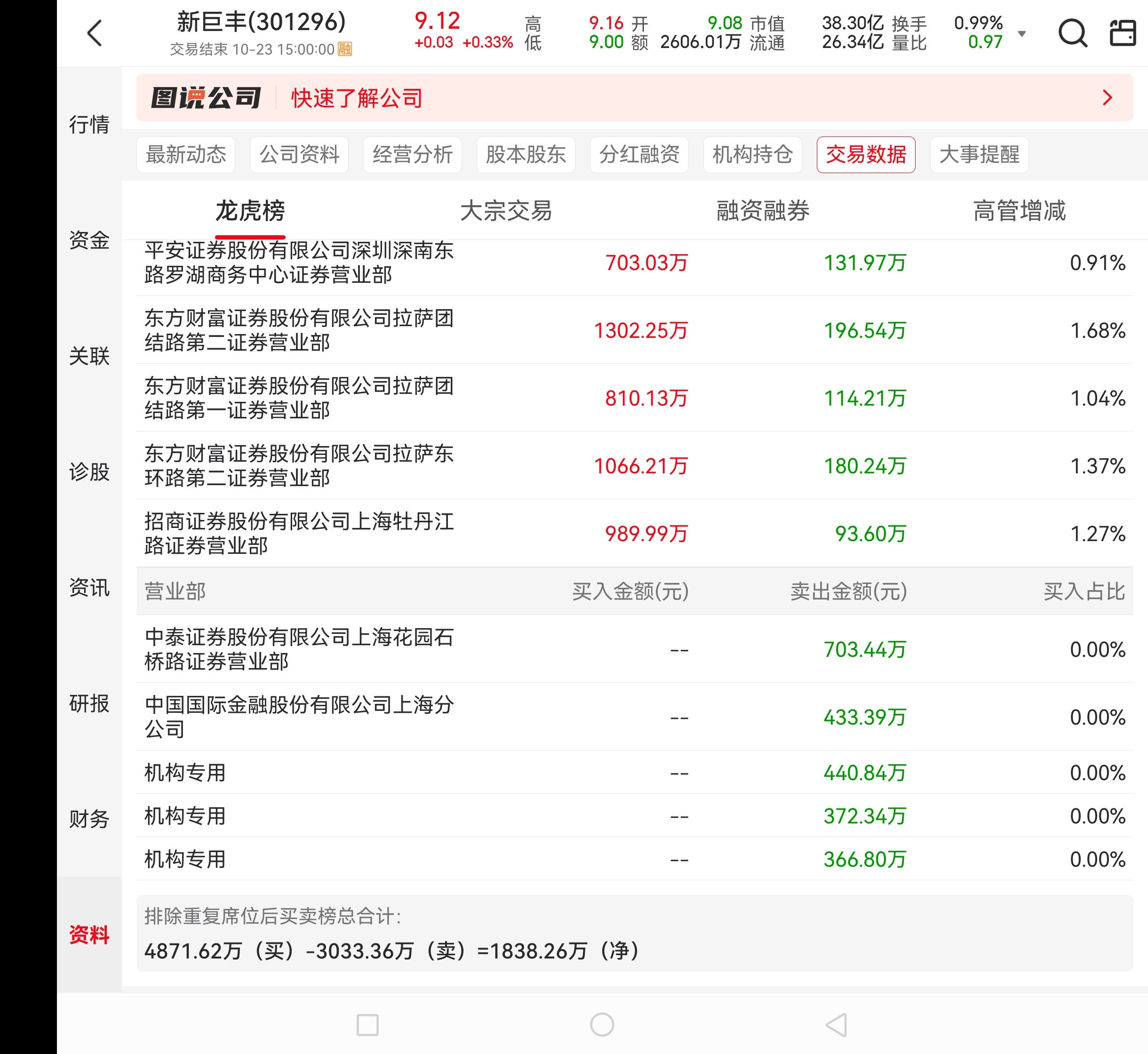Open 大事提醒 category

979,154
